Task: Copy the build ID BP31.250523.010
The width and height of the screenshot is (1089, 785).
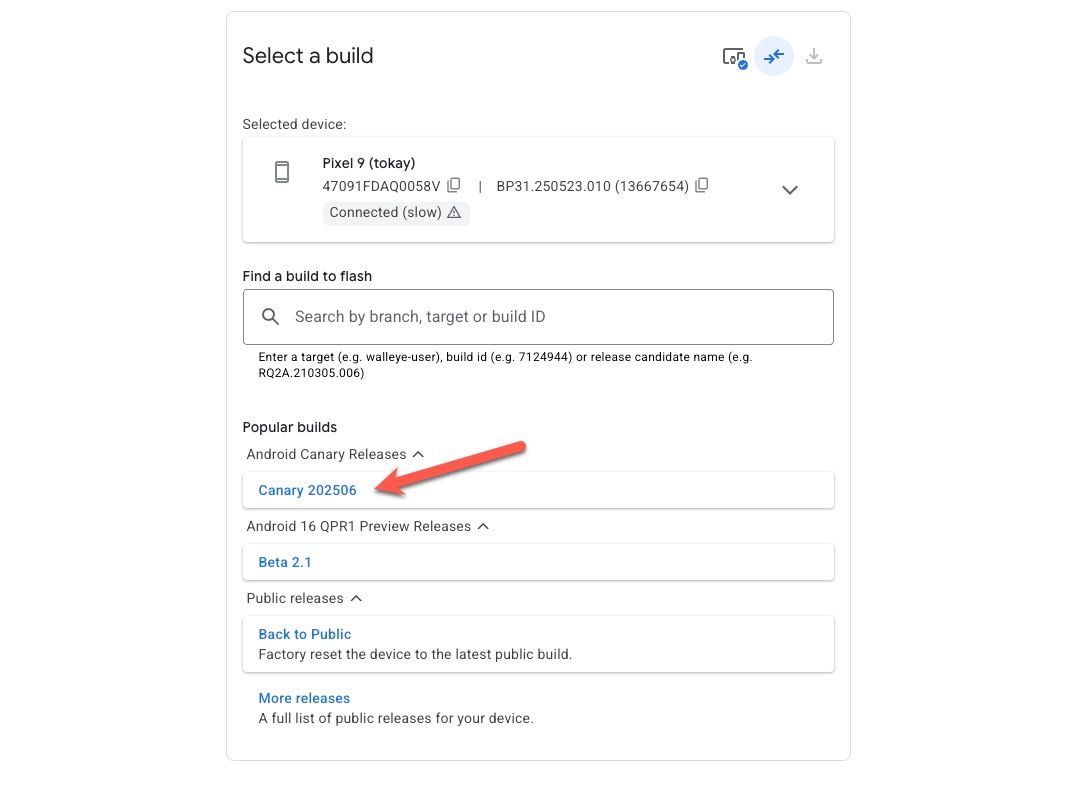Action: 701,185
